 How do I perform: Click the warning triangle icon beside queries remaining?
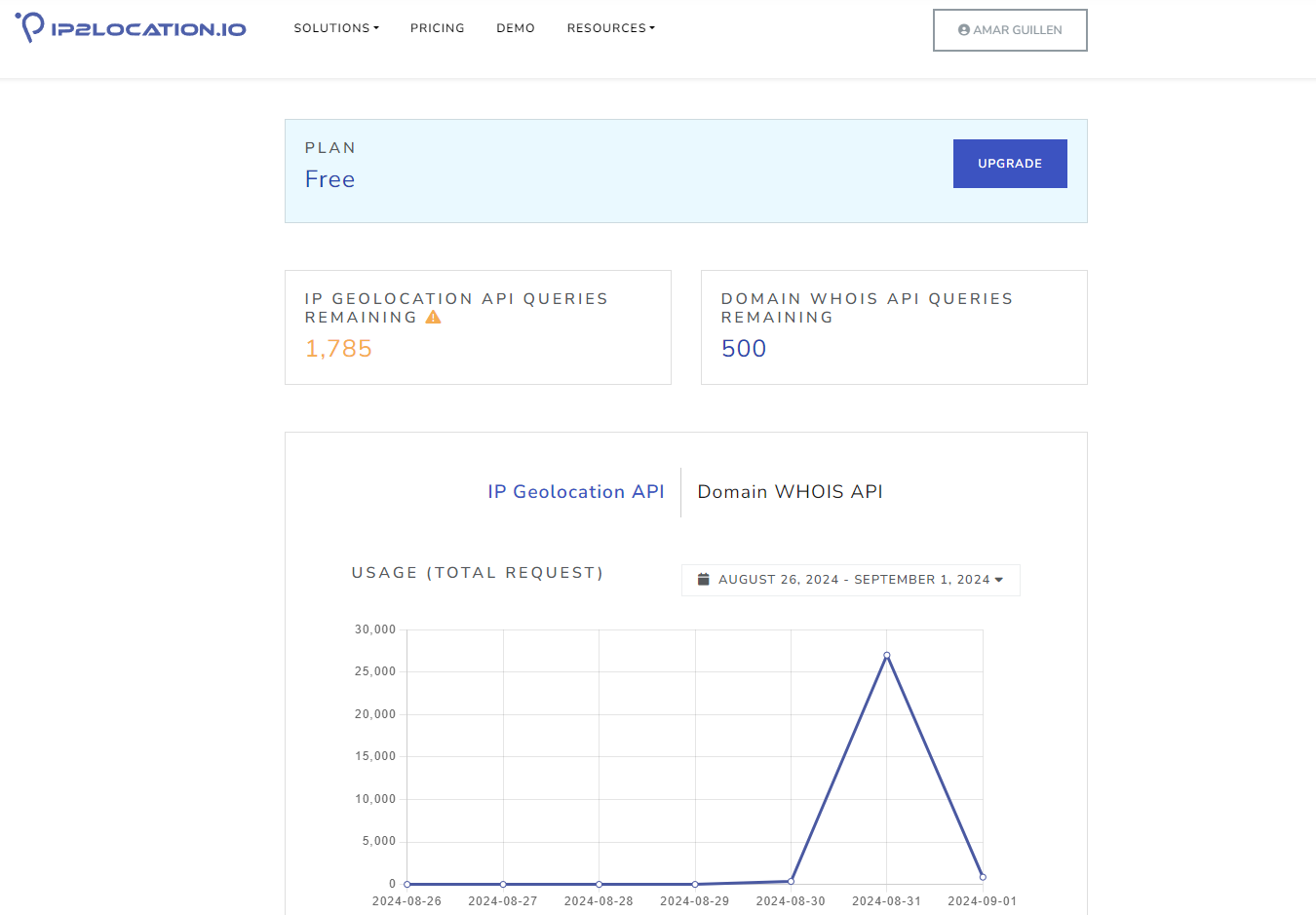click(x=434, y=318)
